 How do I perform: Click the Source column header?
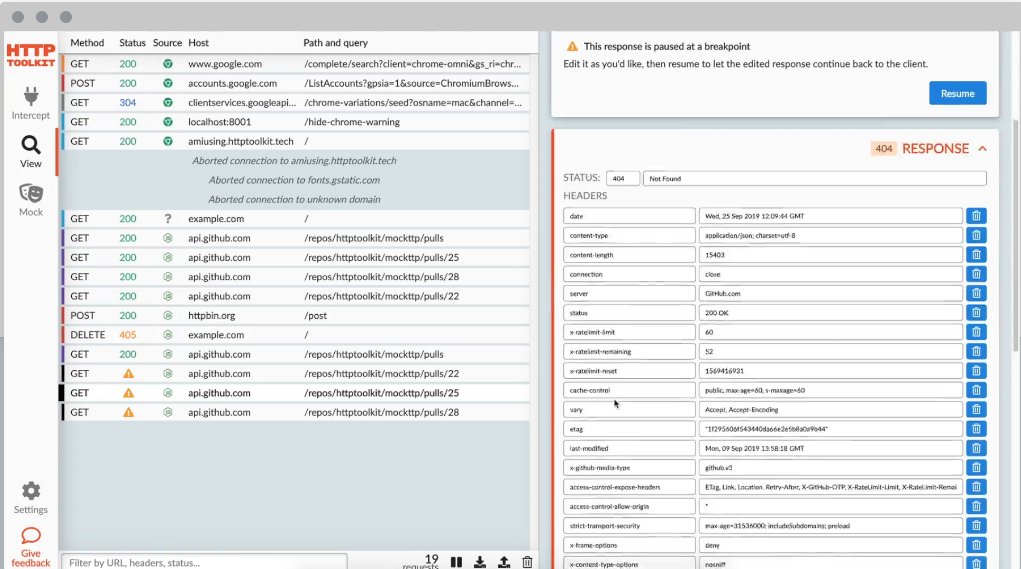(167, 43)
